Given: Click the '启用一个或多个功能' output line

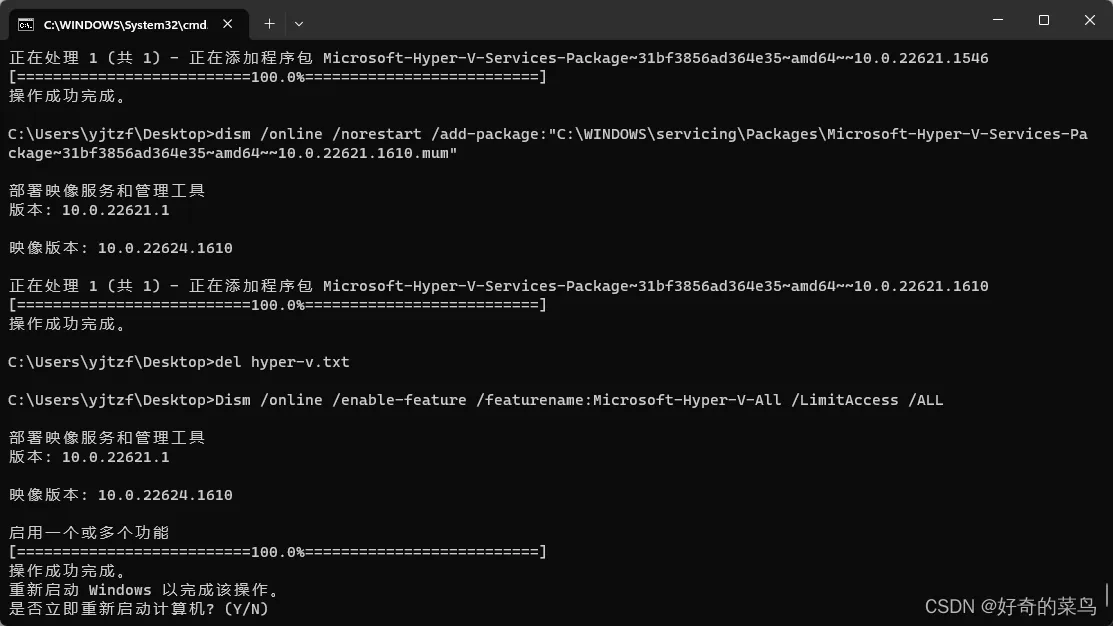Looking at the screenshot, I should click(89, 533).
